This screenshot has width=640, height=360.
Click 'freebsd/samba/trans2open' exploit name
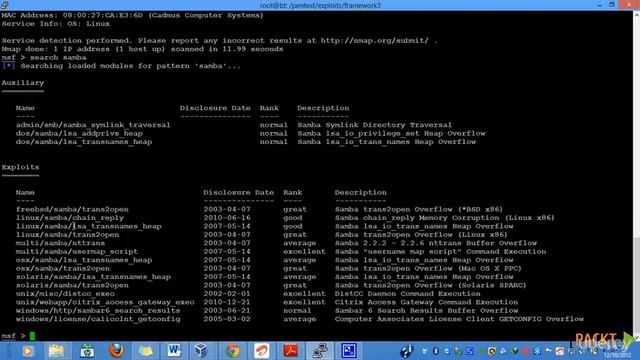72,209
